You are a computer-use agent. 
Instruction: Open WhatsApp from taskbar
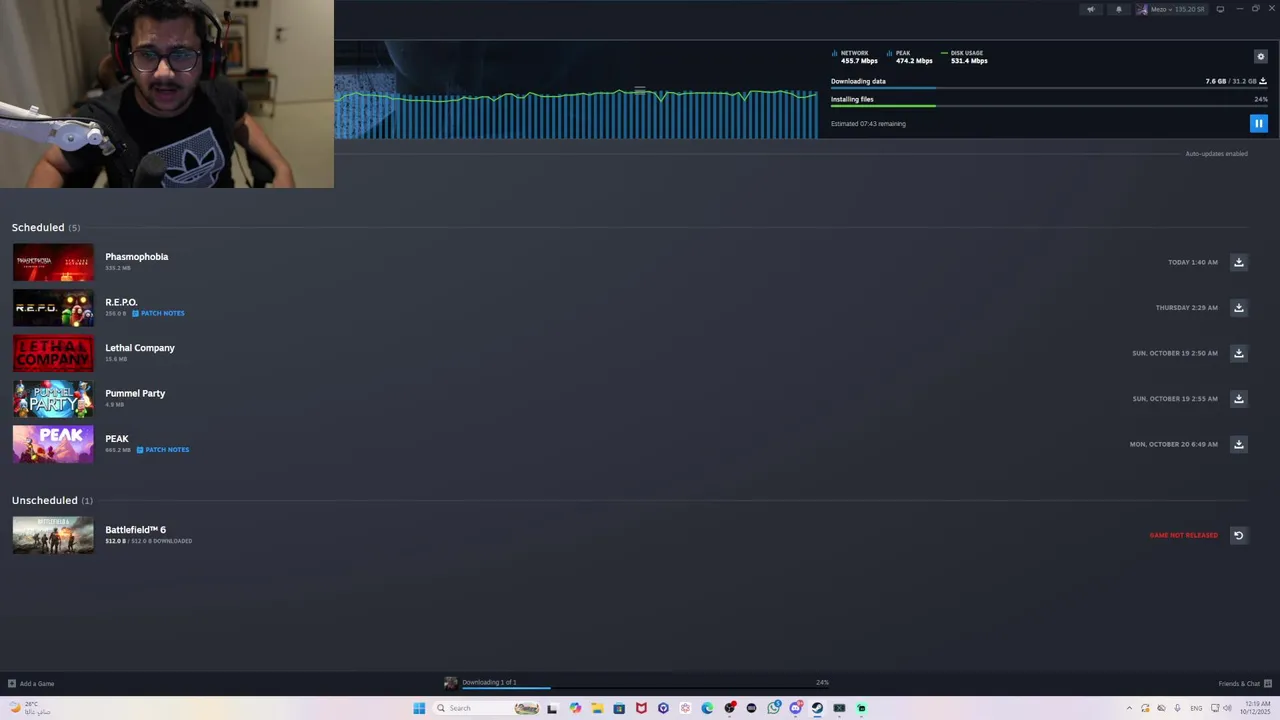(x=774, y=708)
